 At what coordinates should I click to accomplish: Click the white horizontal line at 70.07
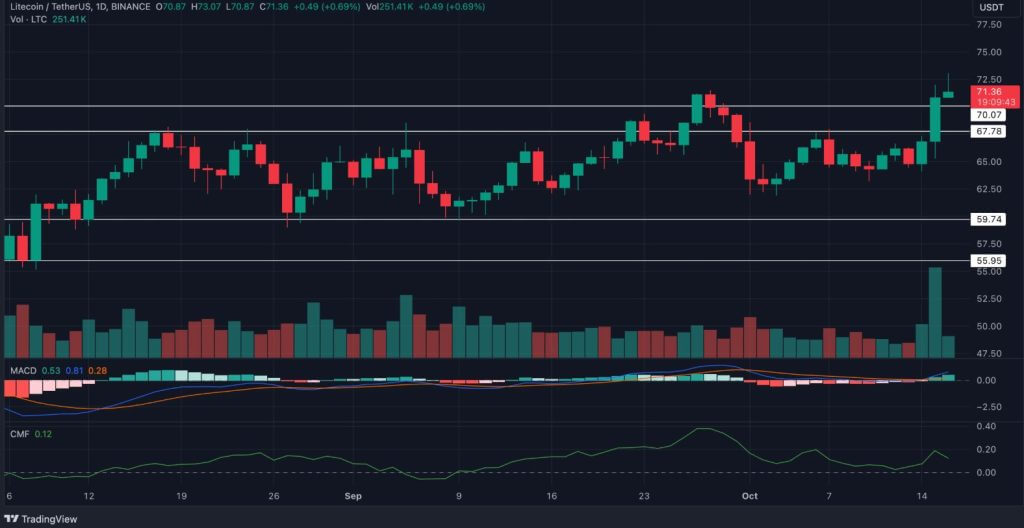tap(485, 106)
